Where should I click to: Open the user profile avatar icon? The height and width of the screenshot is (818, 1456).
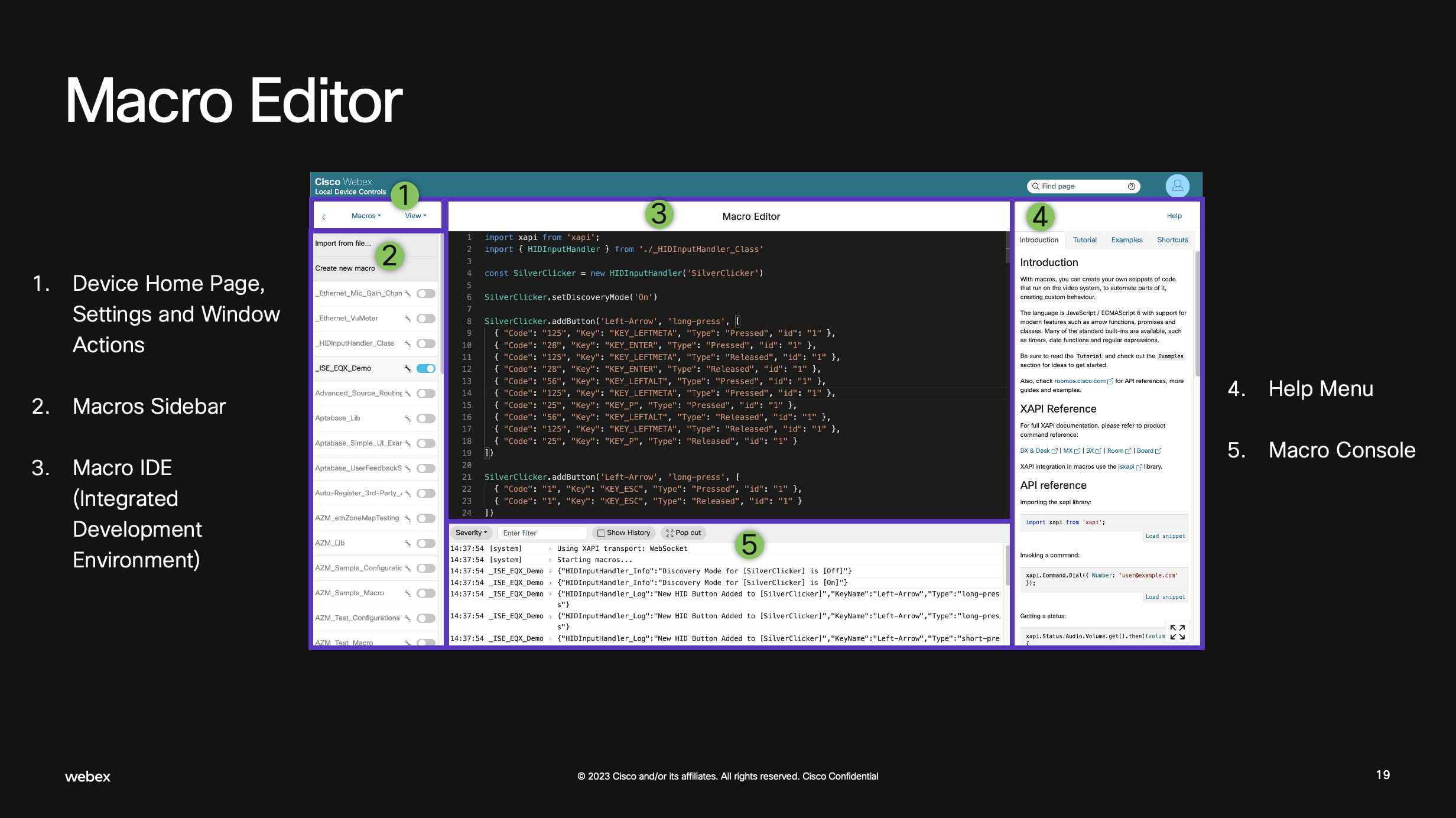pos(1177,186)
